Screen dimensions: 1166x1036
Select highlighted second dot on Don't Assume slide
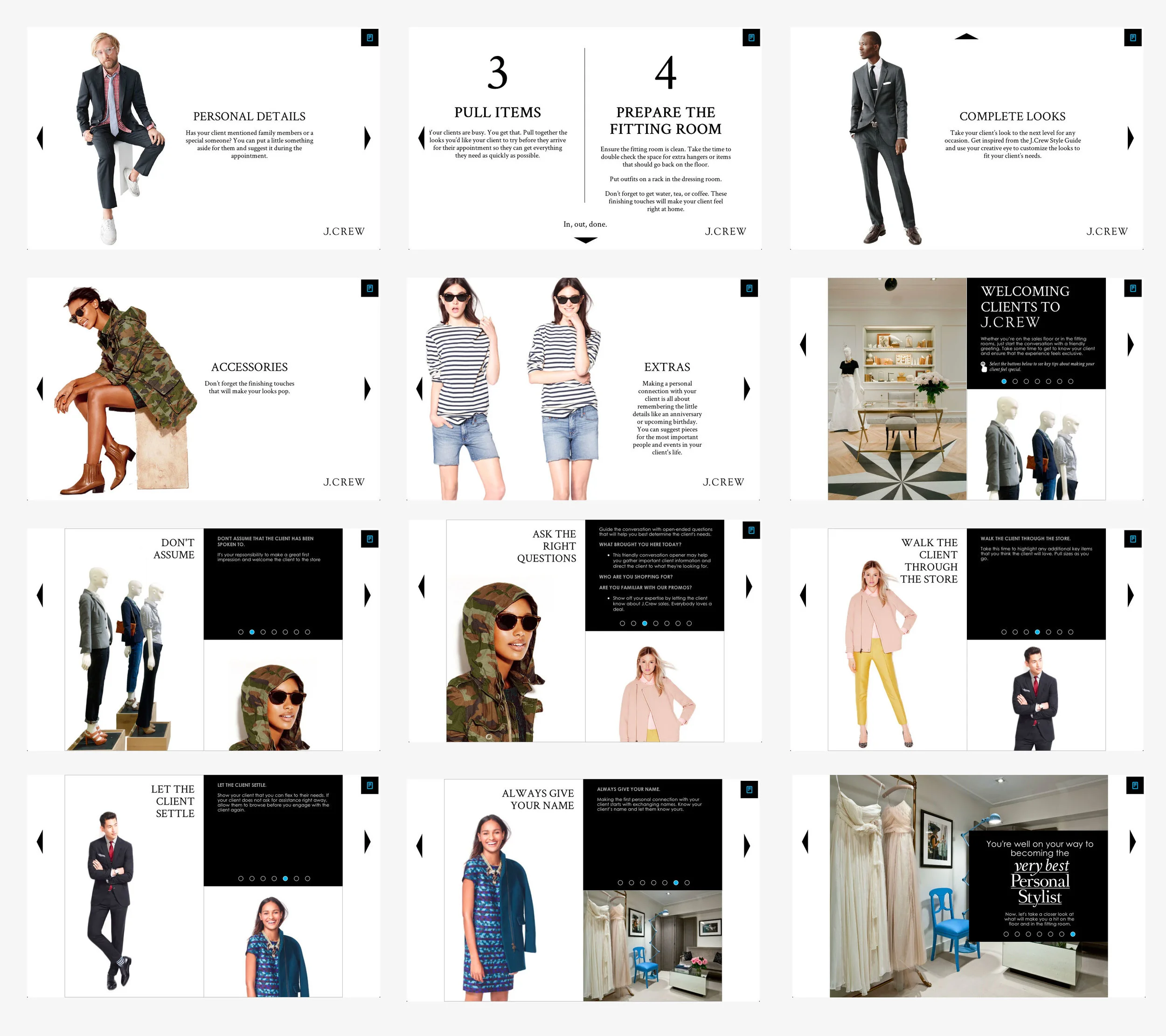[252, 632]
